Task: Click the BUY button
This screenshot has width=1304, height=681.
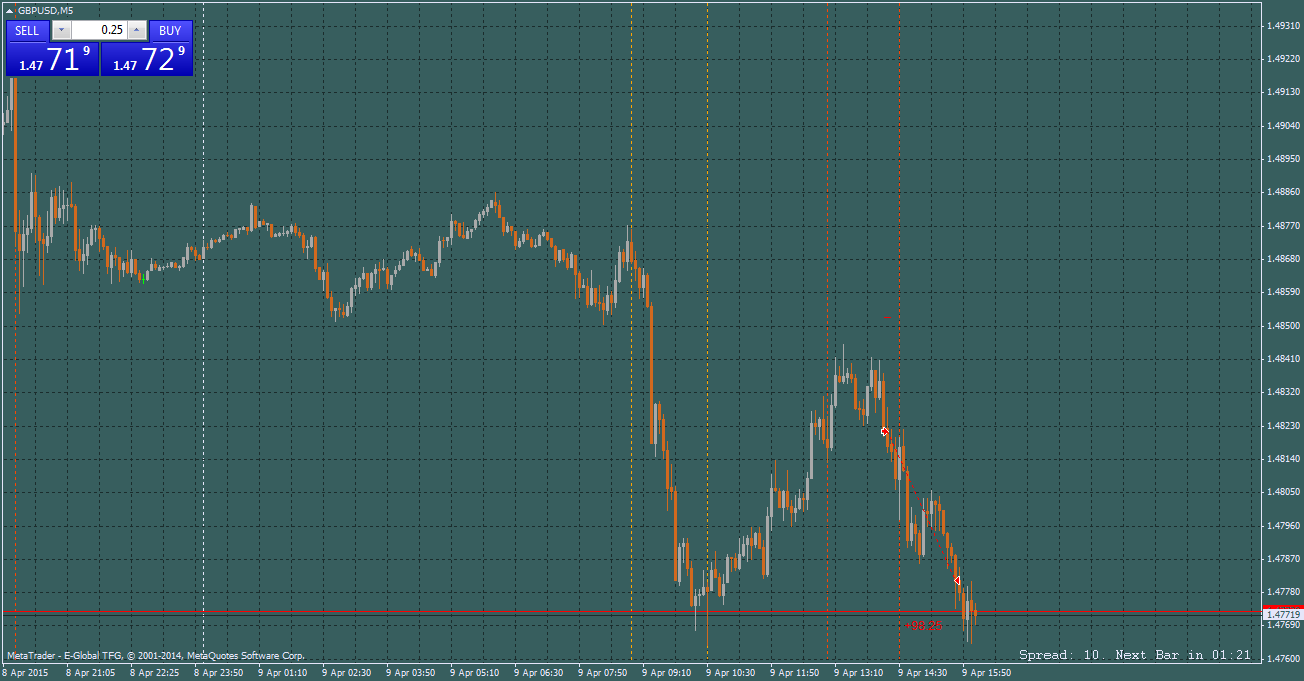Action: click(170, 30)
